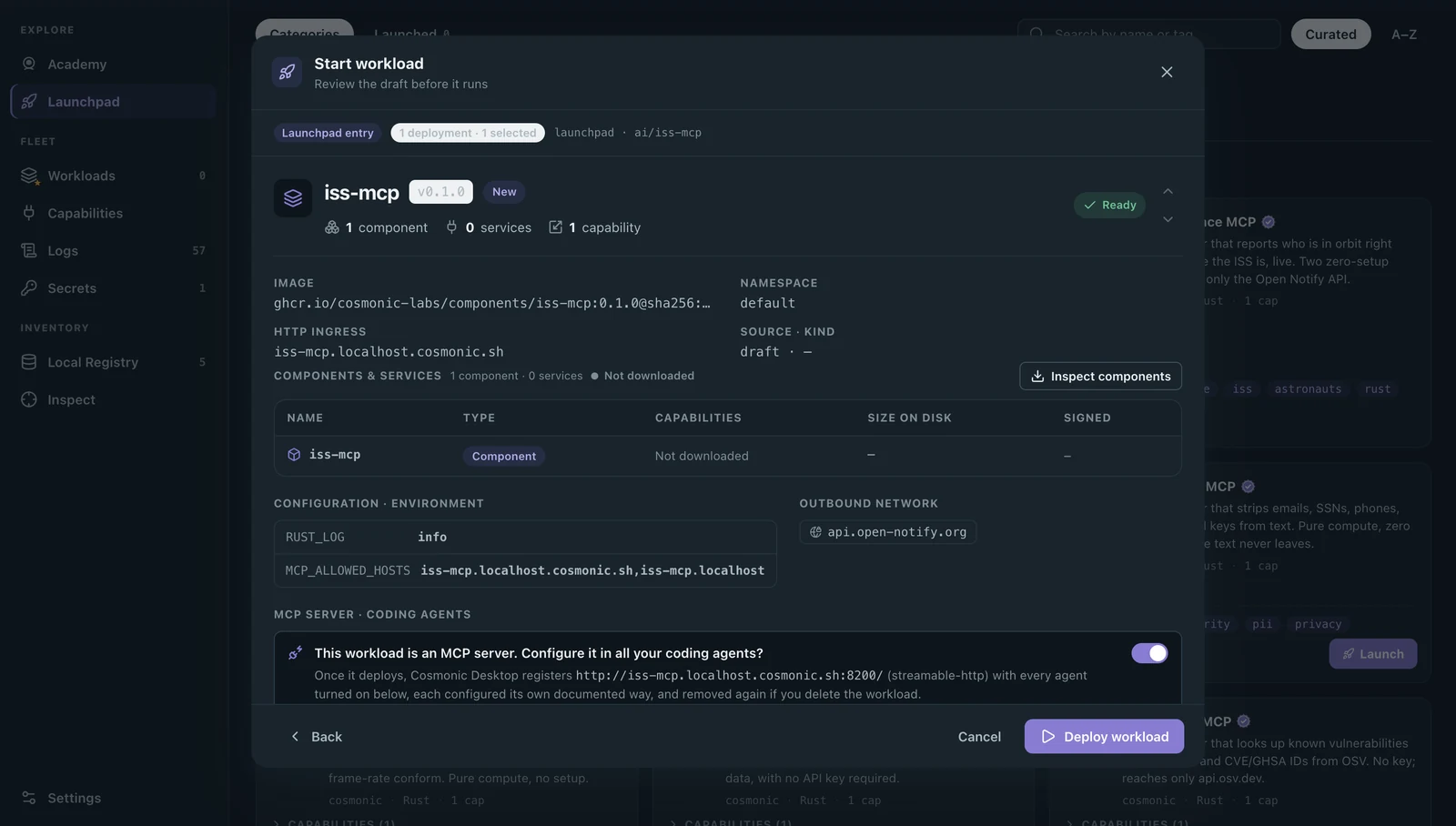Click the Settings sliders icon

click(x=29, y=798)
